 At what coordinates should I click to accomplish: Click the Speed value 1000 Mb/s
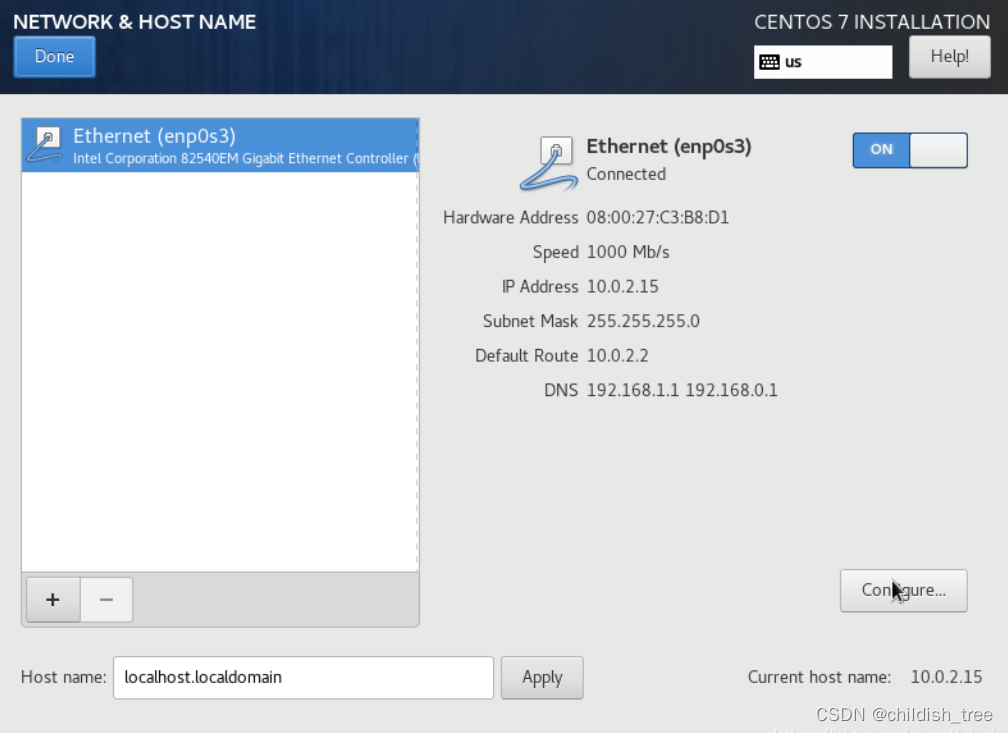(628, 252)
